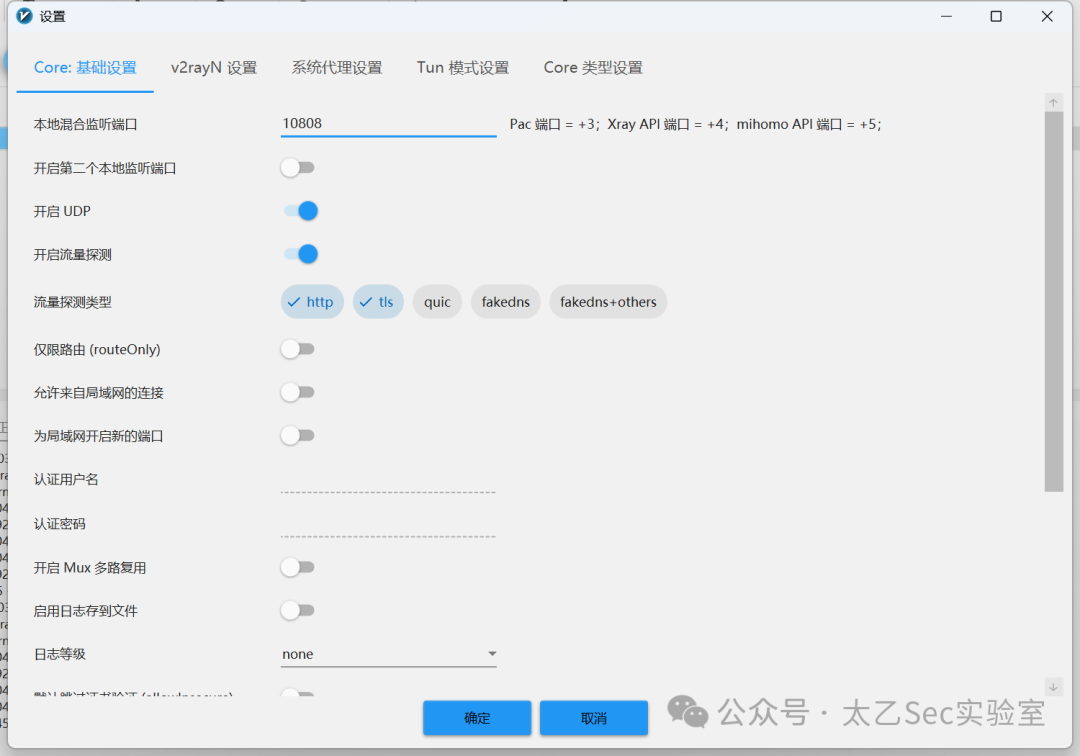This screenshot has height=756, width=1080.
Task: Enable 允许来自局域网的连接
Action: (298, 392)
